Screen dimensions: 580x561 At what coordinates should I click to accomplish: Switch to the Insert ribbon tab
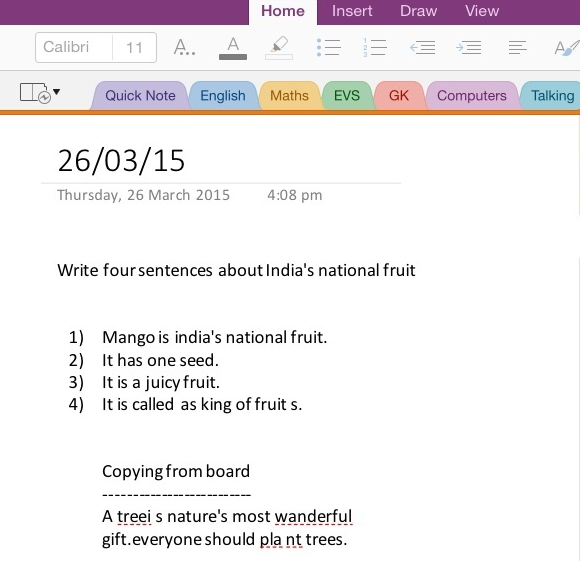point(352,11)
